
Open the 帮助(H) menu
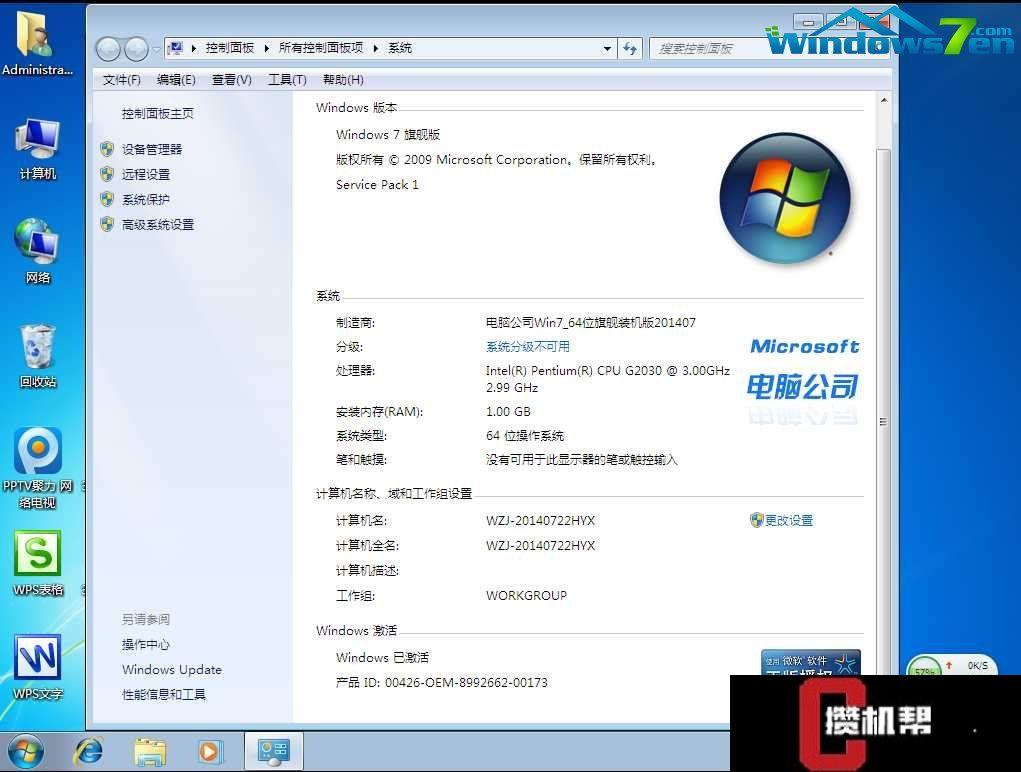point(343,80)
